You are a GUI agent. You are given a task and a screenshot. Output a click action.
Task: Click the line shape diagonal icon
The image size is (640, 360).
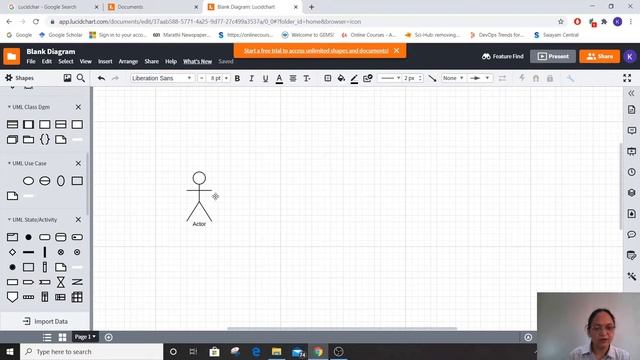(x=432, y=78)
